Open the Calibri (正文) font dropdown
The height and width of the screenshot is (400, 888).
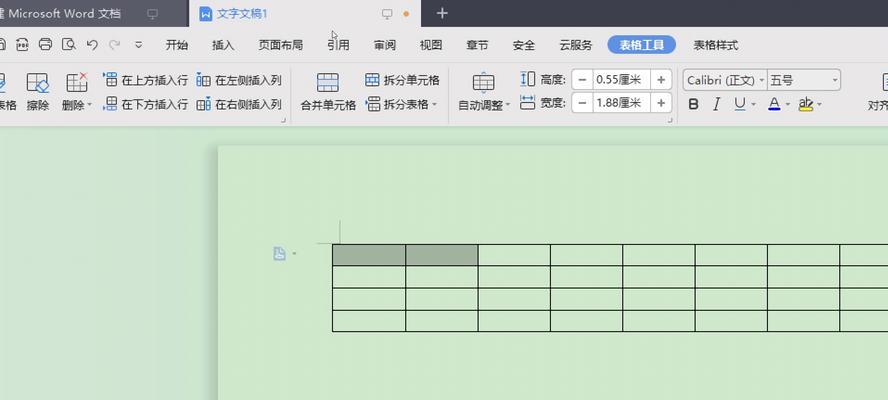click(761, 80)
